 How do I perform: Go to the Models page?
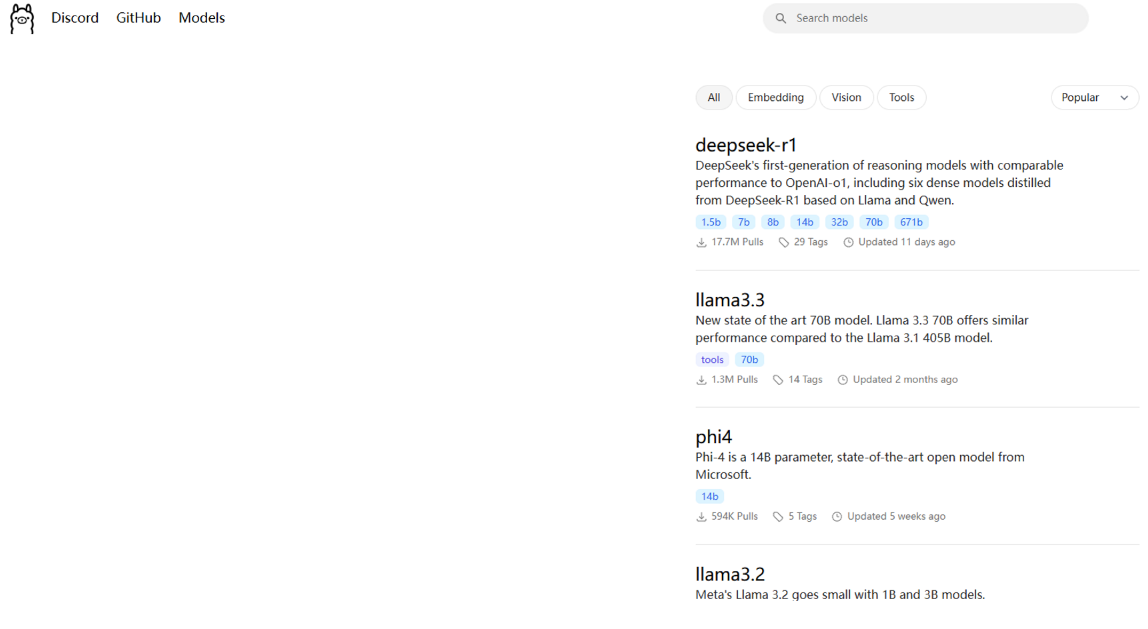pyautogui.click(x=201, y=18)
